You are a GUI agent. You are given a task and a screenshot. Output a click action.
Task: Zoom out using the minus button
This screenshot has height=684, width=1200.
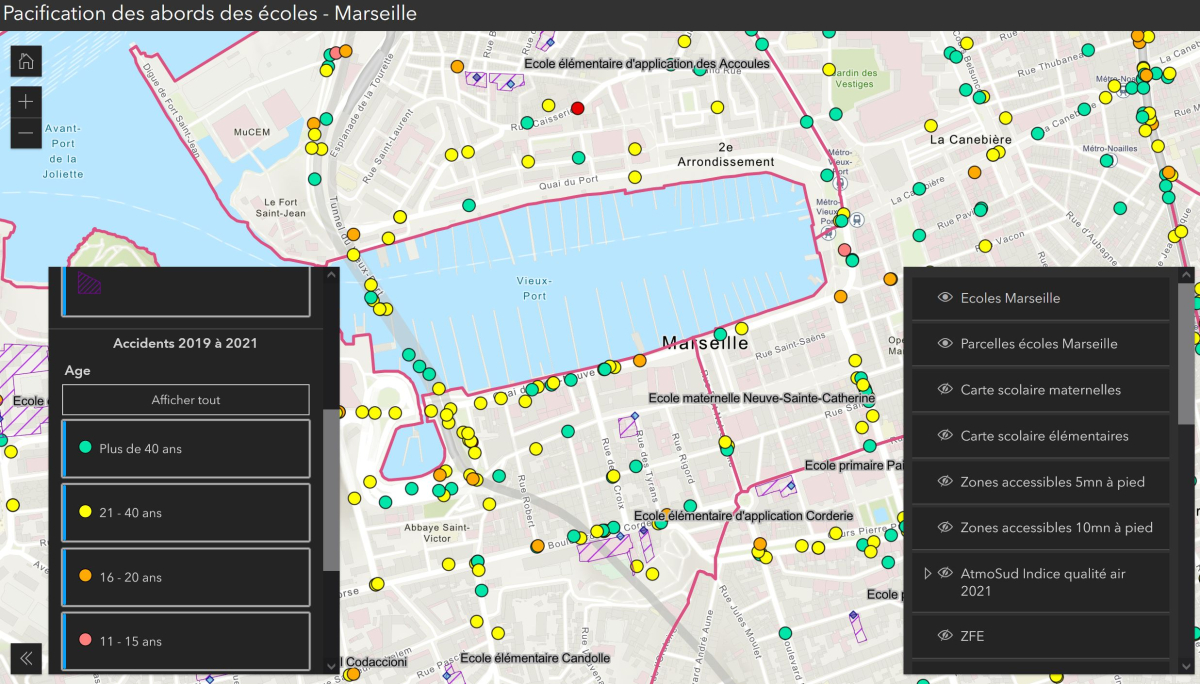[26, 132]
